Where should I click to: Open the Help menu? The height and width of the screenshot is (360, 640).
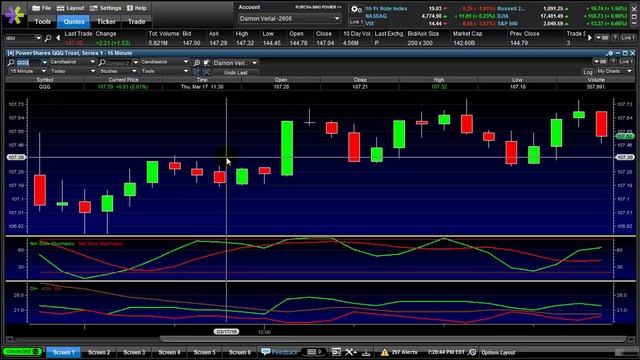point(137,8)
